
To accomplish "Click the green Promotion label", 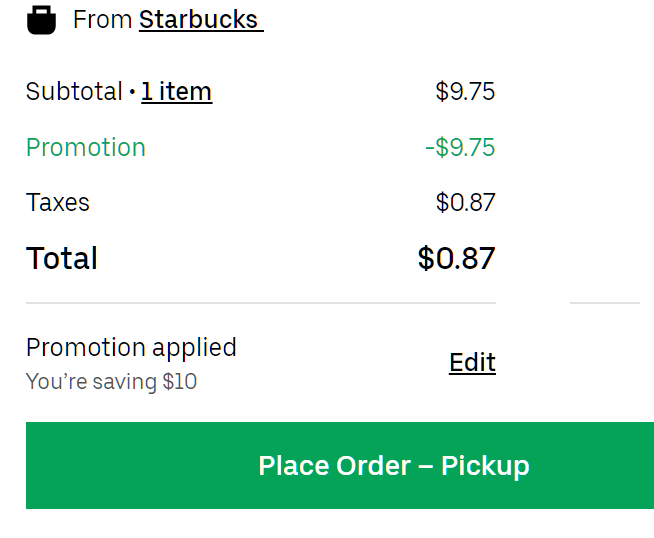I will point(86,147).
